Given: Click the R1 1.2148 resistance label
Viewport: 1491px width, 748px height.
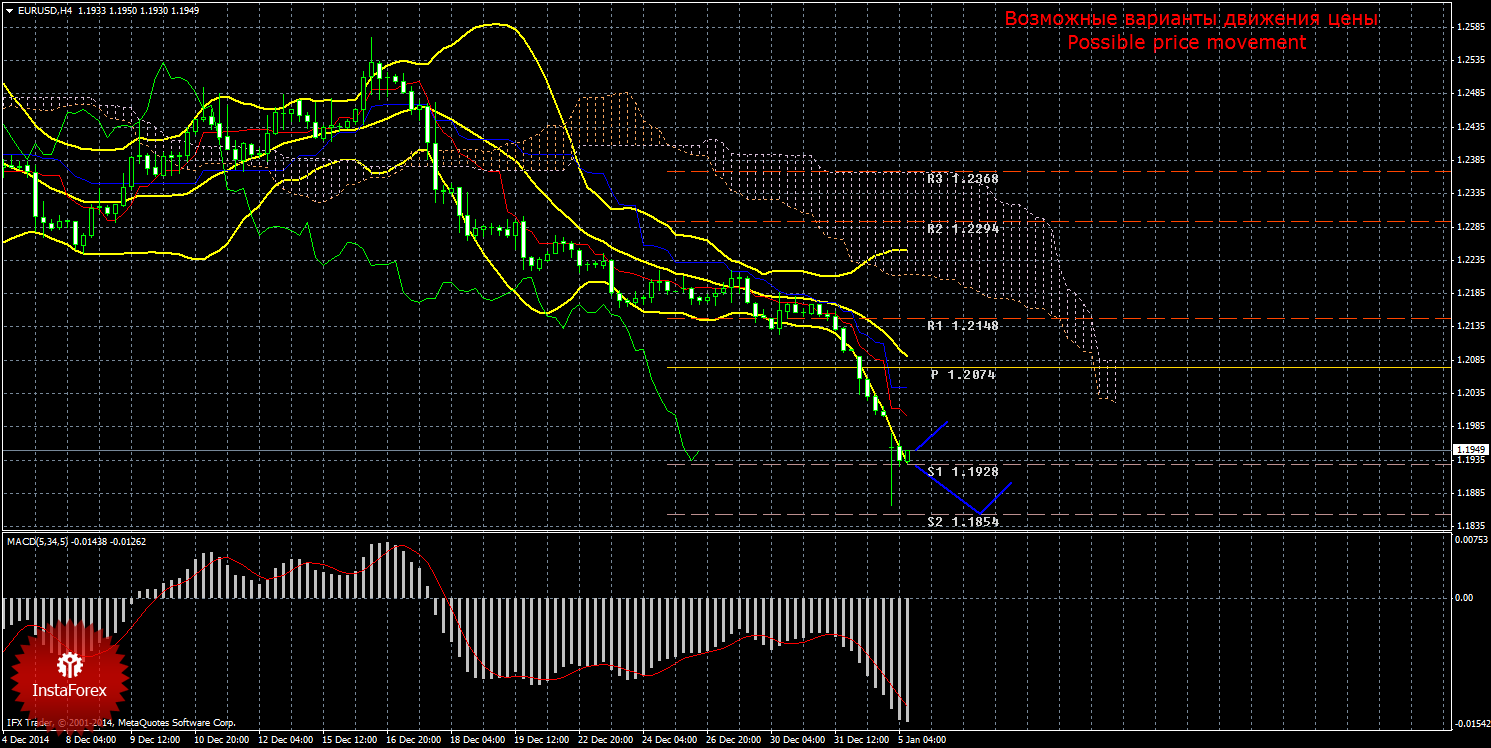Looking at the screenshot, I should (962, 326).
